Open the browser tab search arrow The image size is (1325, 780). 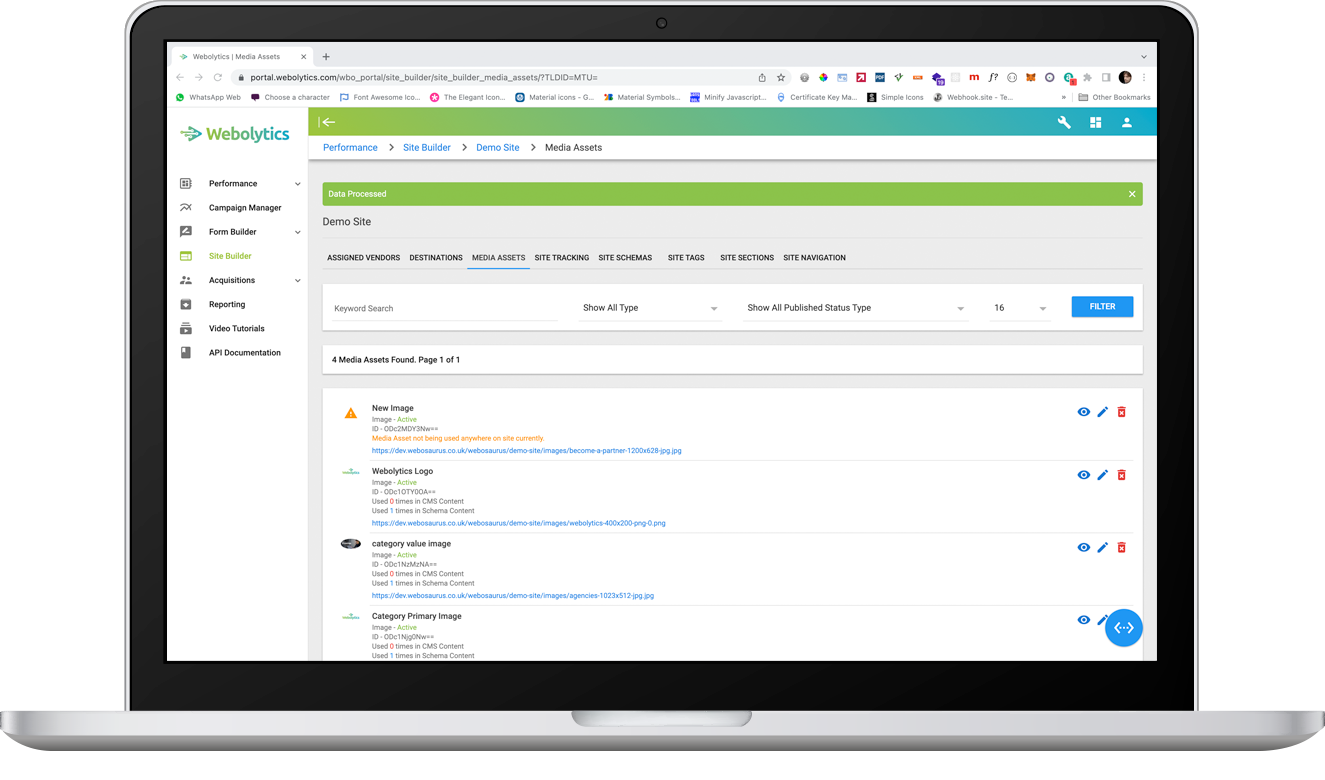tap(1144, 57)
